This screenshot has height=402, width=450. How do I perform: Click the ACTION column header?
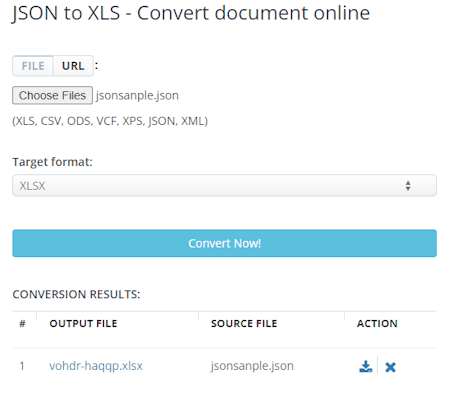coord(377,324)
